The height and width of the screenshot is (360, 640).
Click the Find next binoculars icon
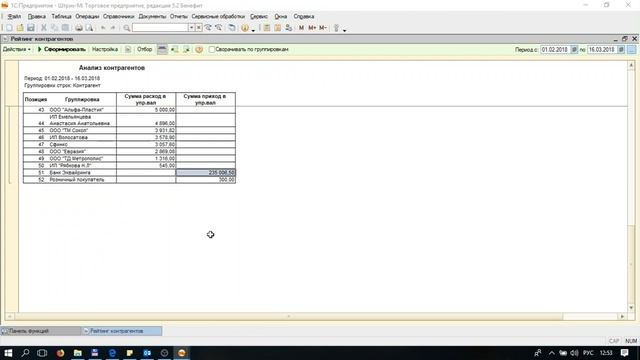tap(208, 28)
